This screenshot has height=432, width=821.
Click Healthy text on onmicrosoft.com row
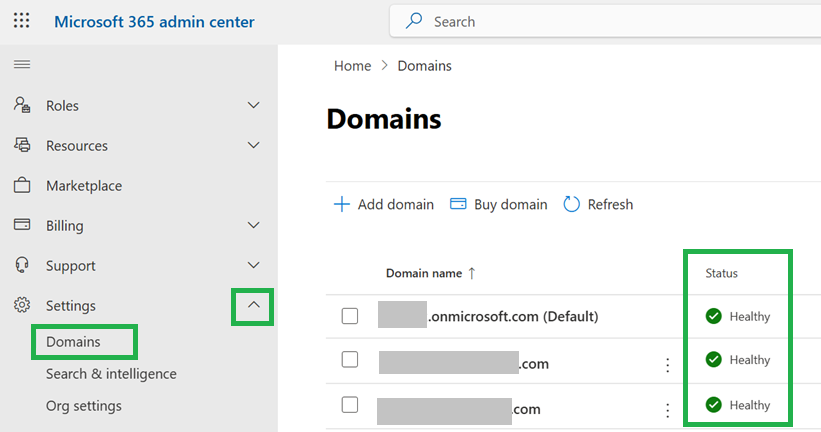[750, 317]
